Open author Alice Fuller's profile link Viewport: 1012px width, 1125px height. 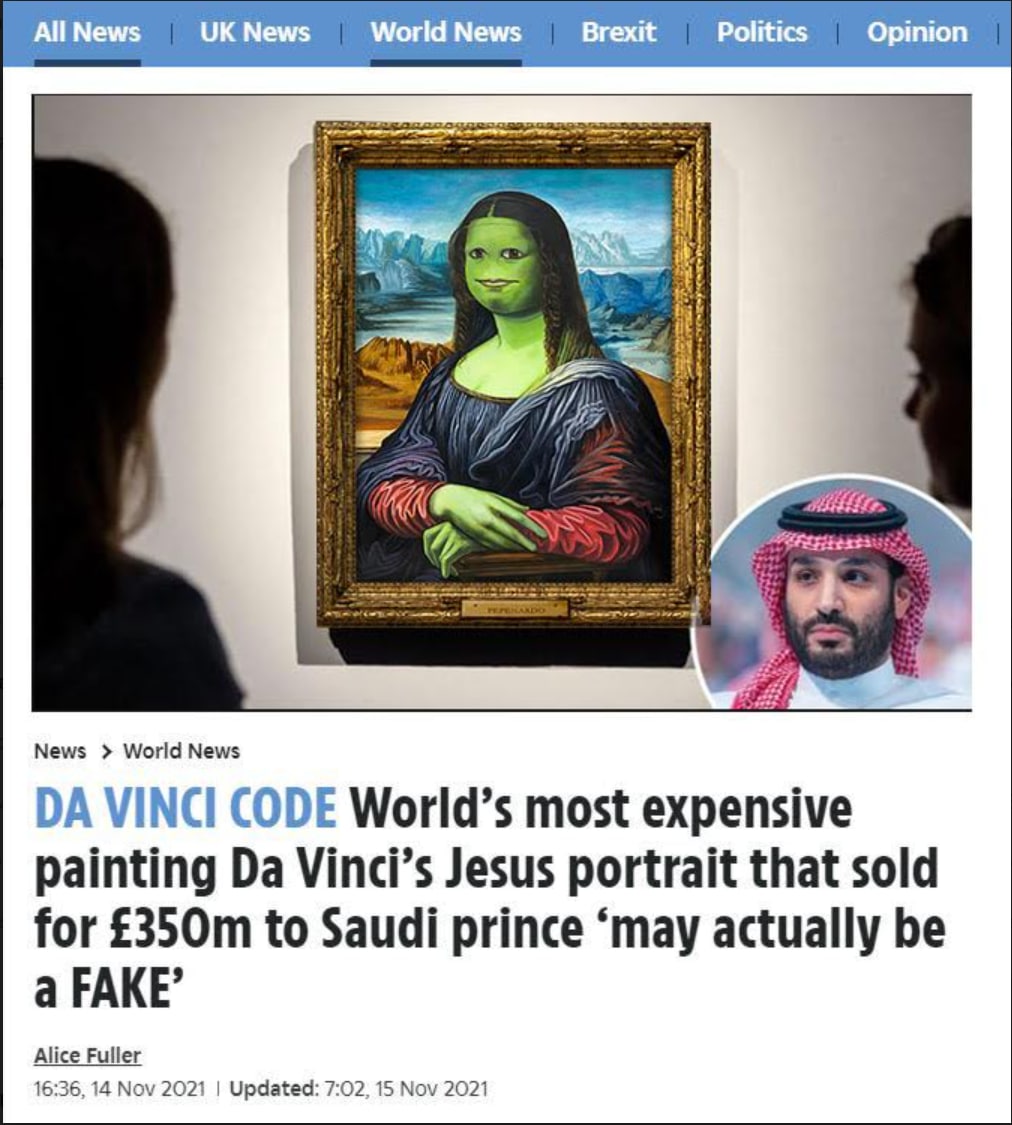[88, 1055]
